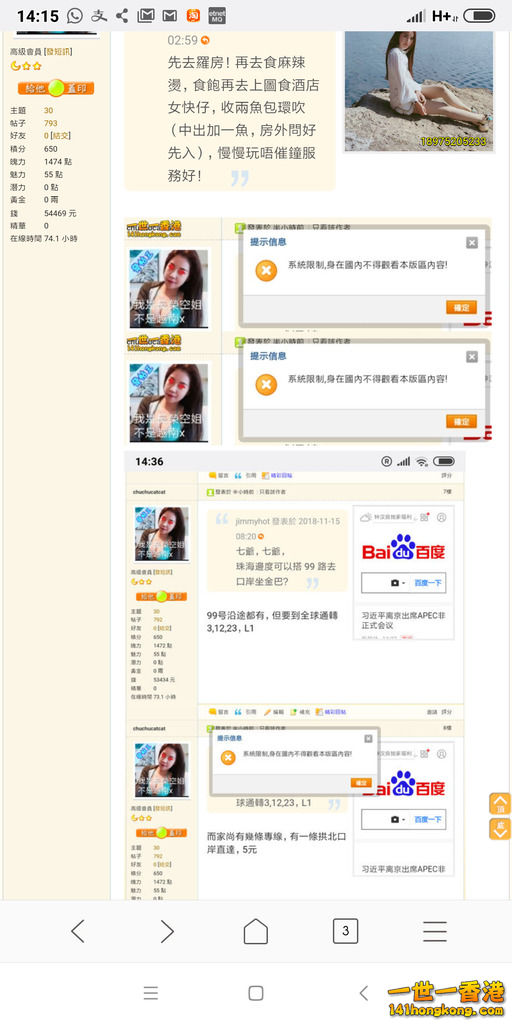
Task: Tap the orange Taobao notification icon
Action: coord(193,16)
